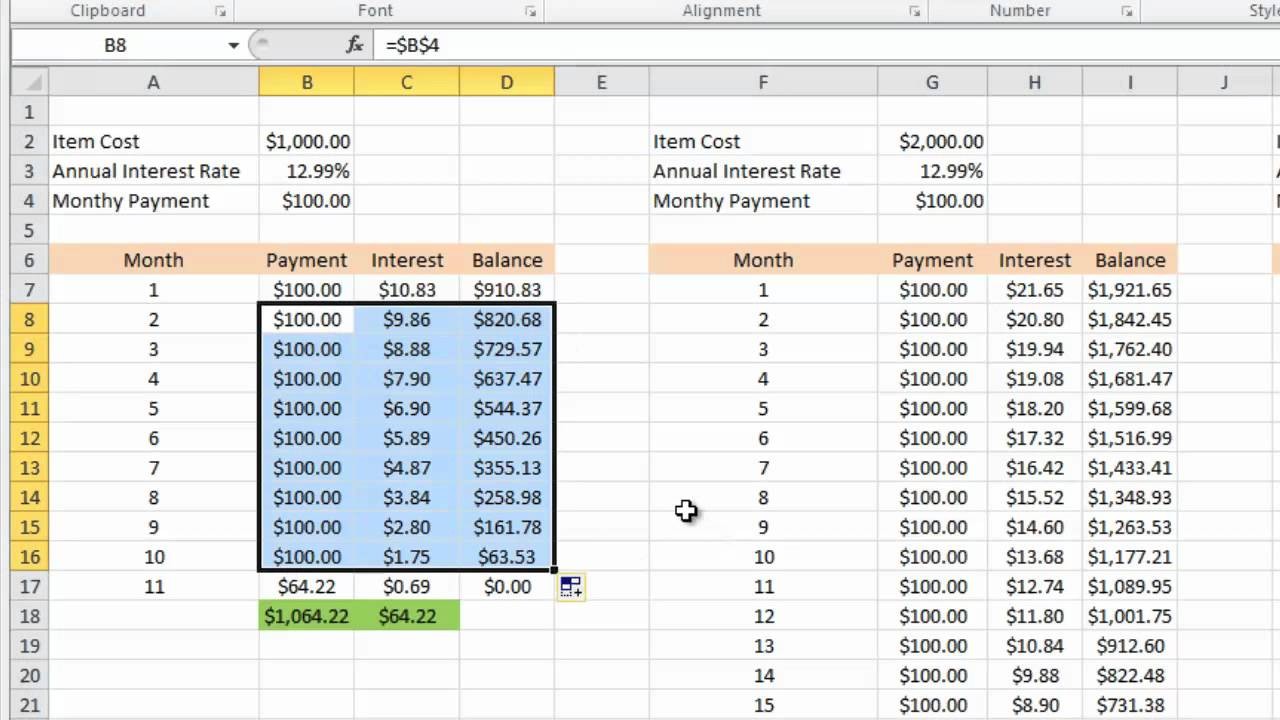Click the $9.88 interest cell in column H
Image resolution: width=1280 pixels, height=720 pixels.
(1034, 676)
